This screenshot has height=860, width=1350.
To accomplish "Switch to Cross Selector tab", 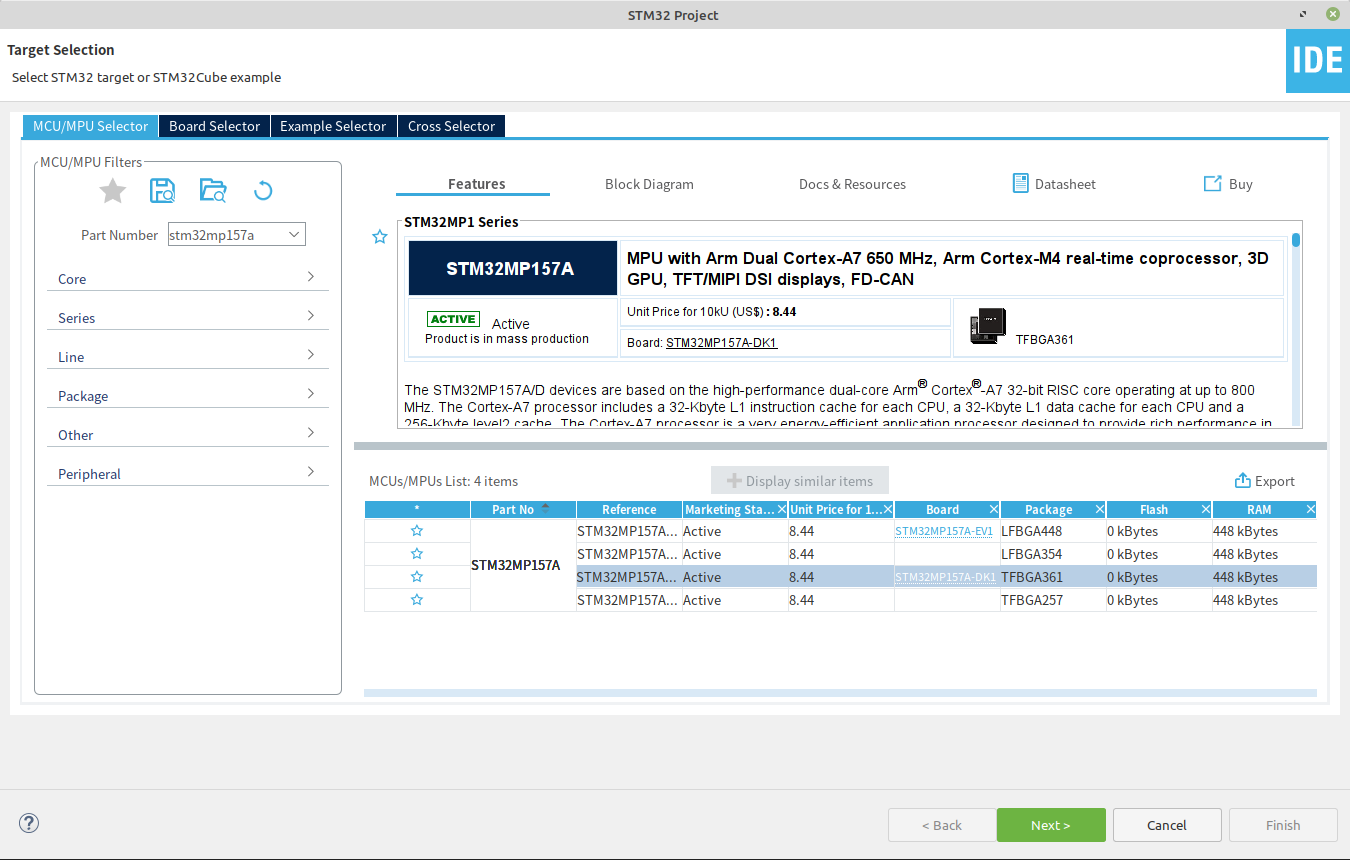I will (451, 126).
